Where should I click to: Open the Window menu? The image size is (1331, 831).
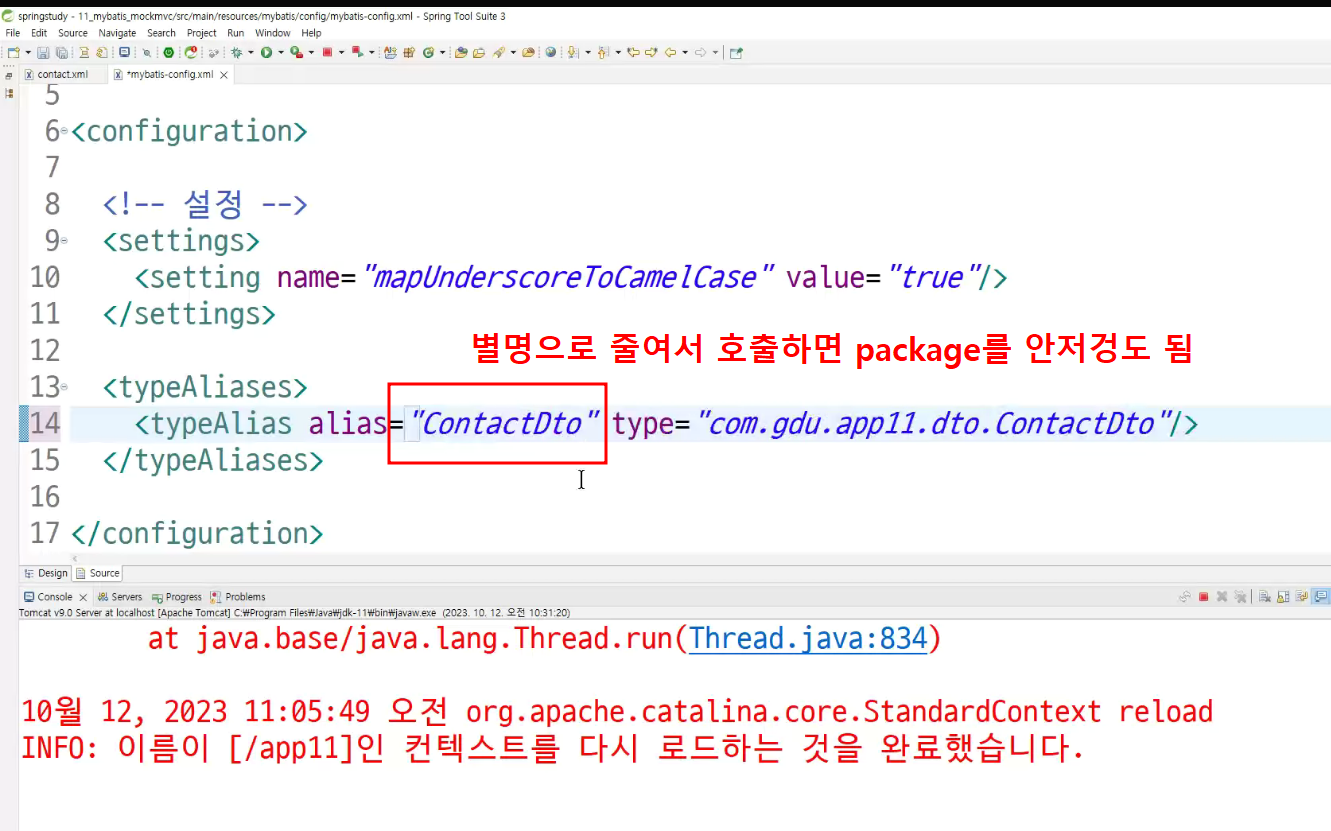pos(273,33)
